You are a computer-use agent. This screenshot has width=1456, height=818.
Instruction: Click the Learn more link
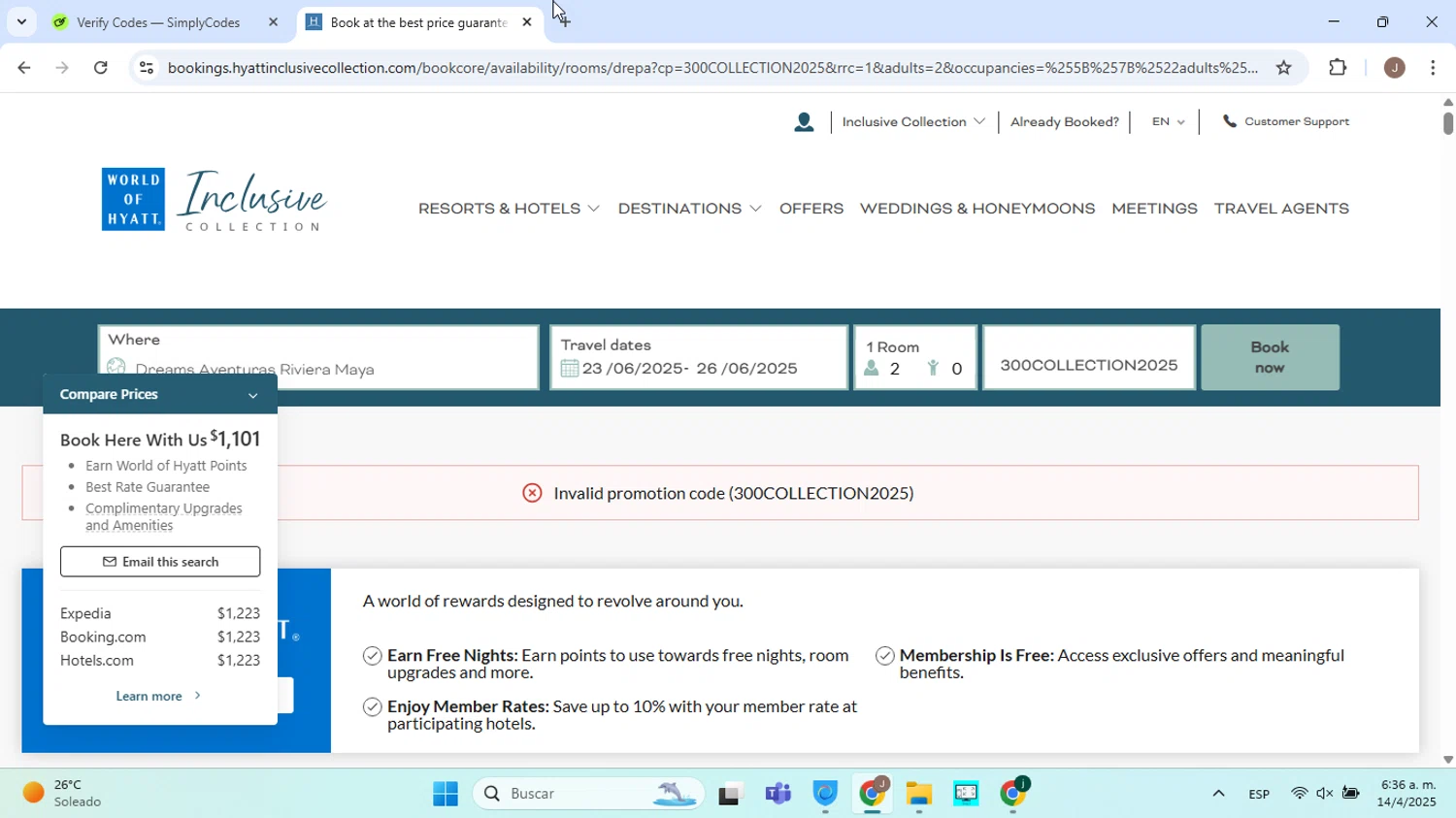pyautogui.click(x=158, y=696)
